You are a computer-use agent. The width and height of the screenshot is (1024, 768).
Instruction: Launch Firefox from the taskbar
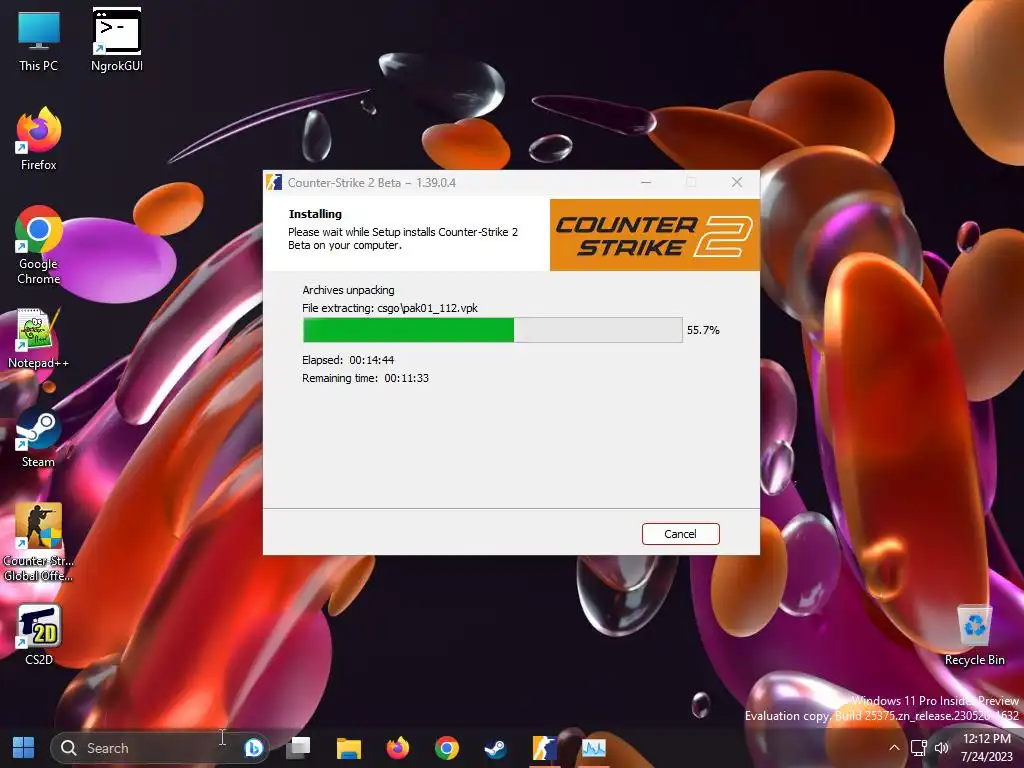click(398, 748)
